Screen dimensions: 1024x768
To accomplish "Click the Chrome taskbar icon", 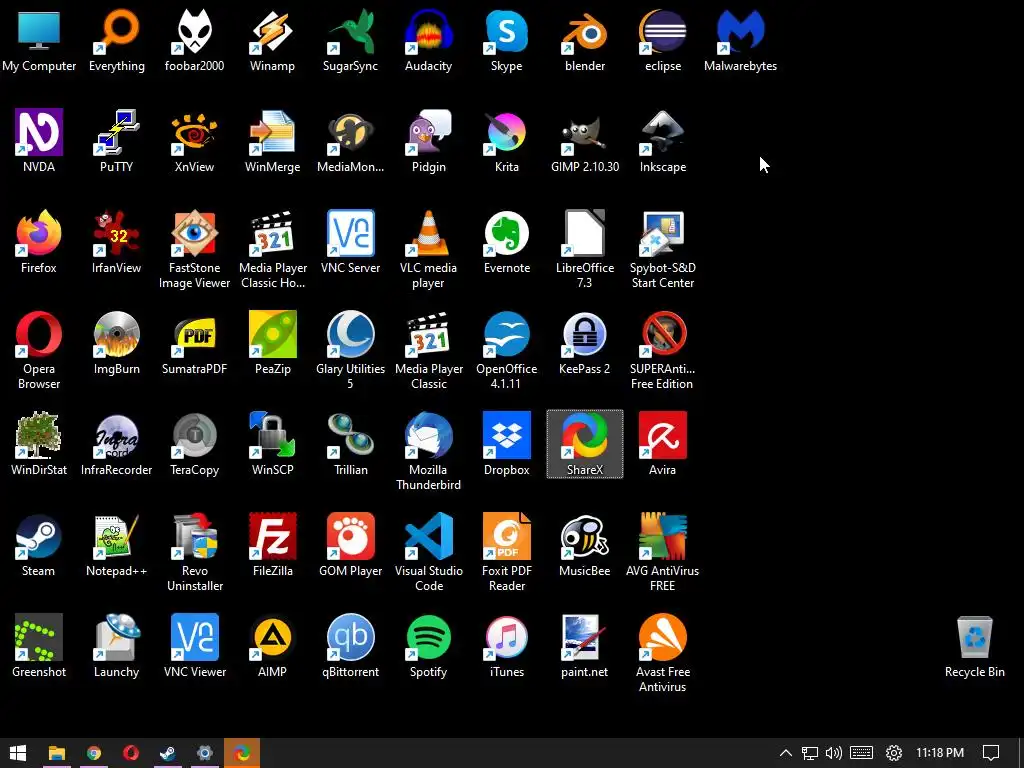I will [x=93, y=753].
